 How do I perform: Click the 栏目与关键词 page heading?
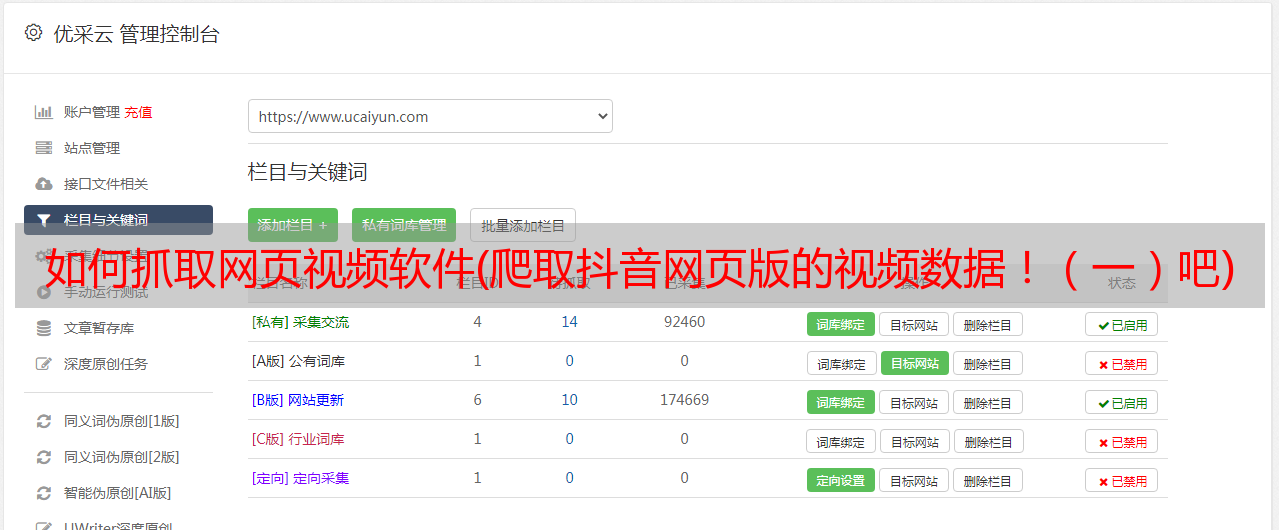[x=308, y=172]
